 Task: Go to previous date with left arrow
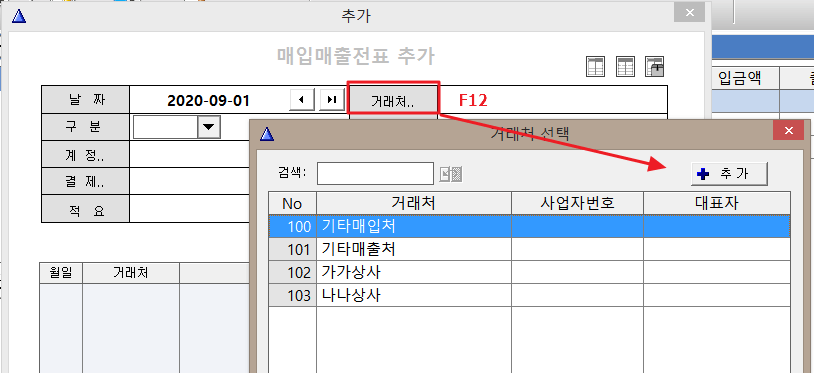pyautogui.click(x=302, y=100)
